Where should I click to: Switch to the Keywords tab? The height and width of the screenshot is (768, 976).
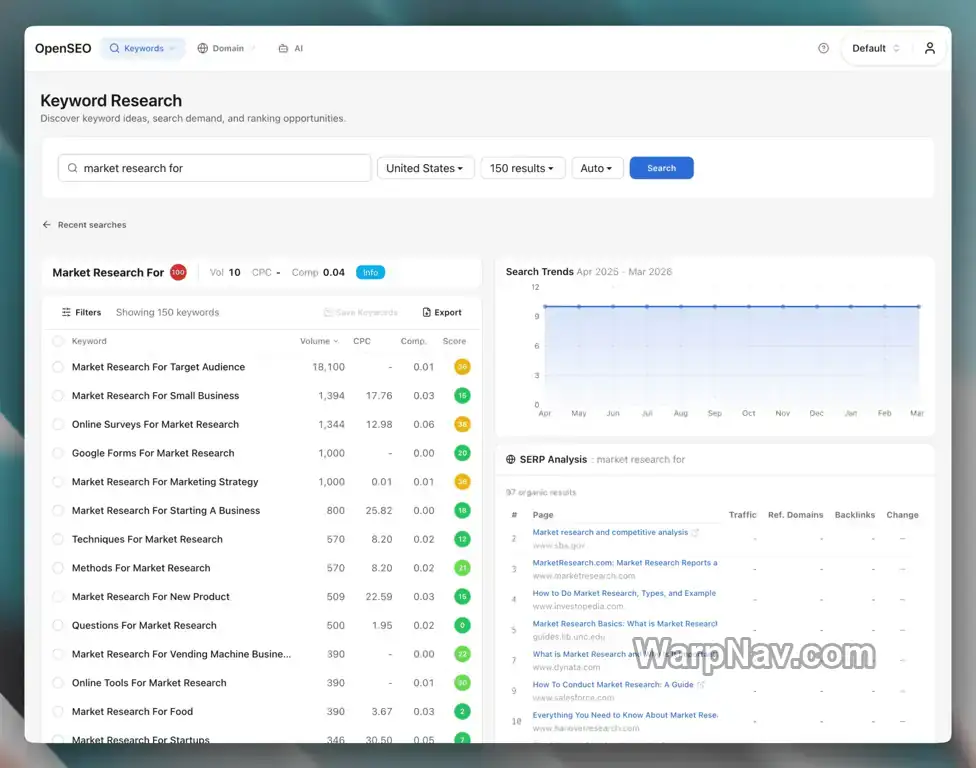tap(143, 48)
